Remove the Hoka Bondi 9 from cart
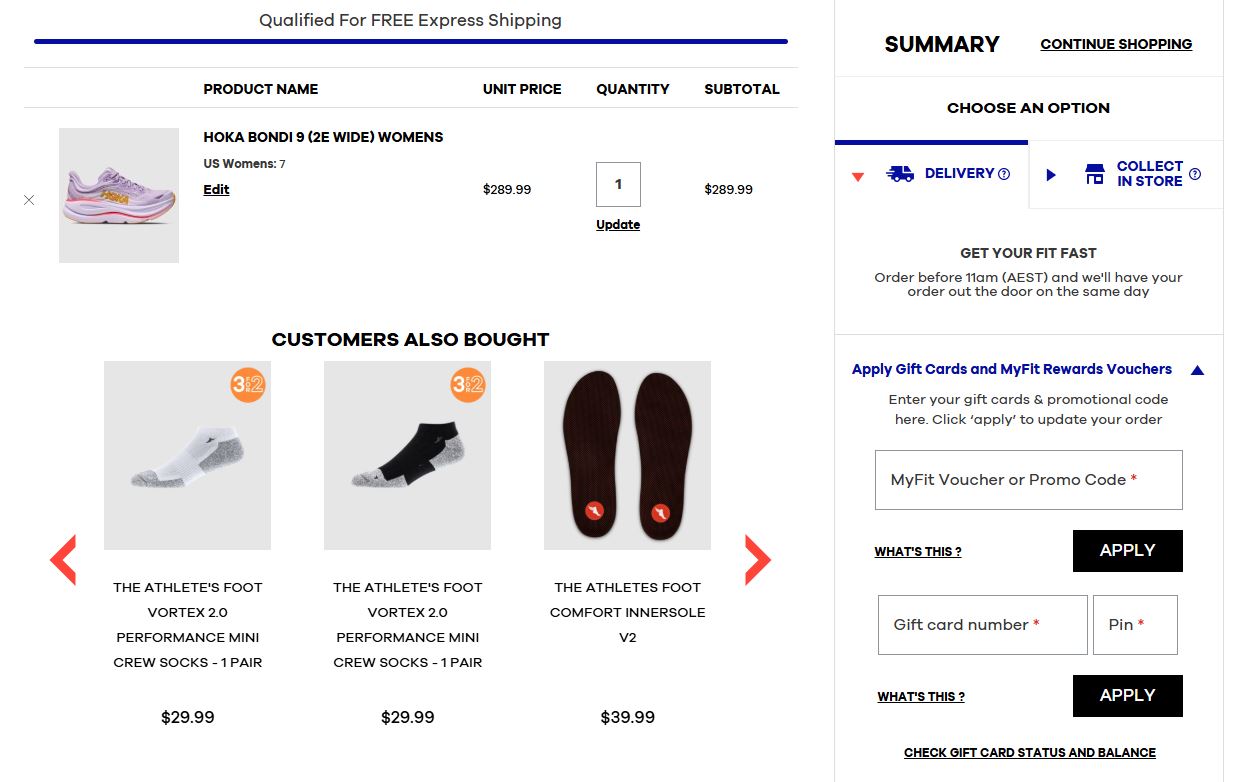This screenshot has width=1234, height=782. (x=29, y=199)
